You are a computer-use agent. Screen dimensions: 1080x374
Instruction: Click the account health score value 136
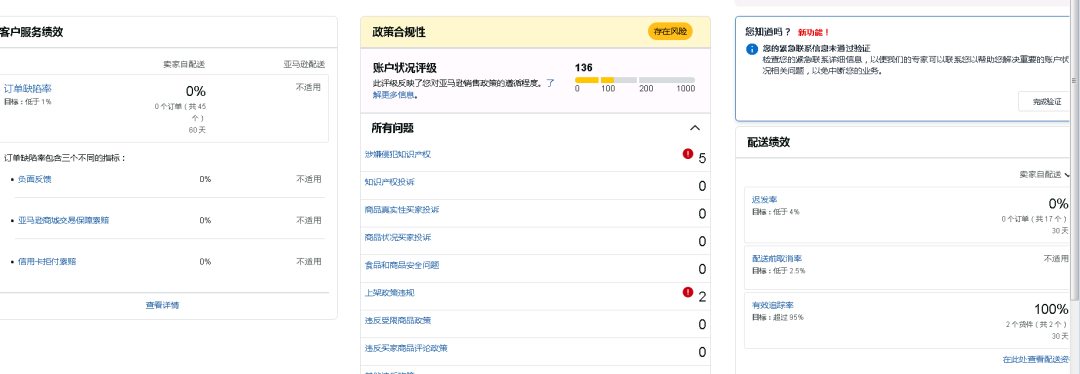583,67
